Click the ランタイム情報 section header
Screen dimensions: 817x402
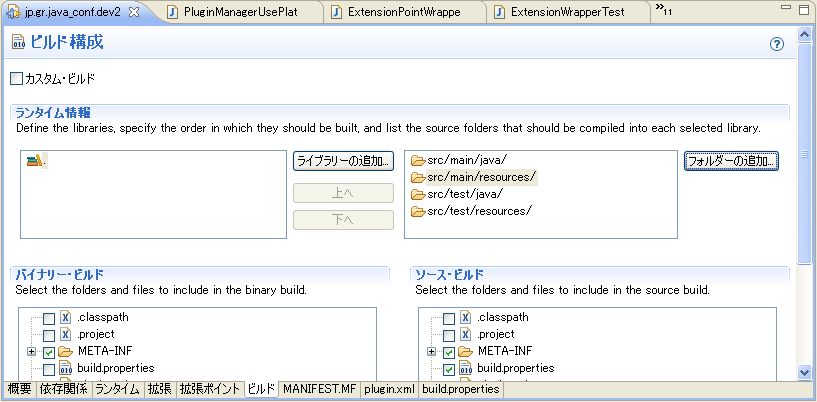(53, 112)
